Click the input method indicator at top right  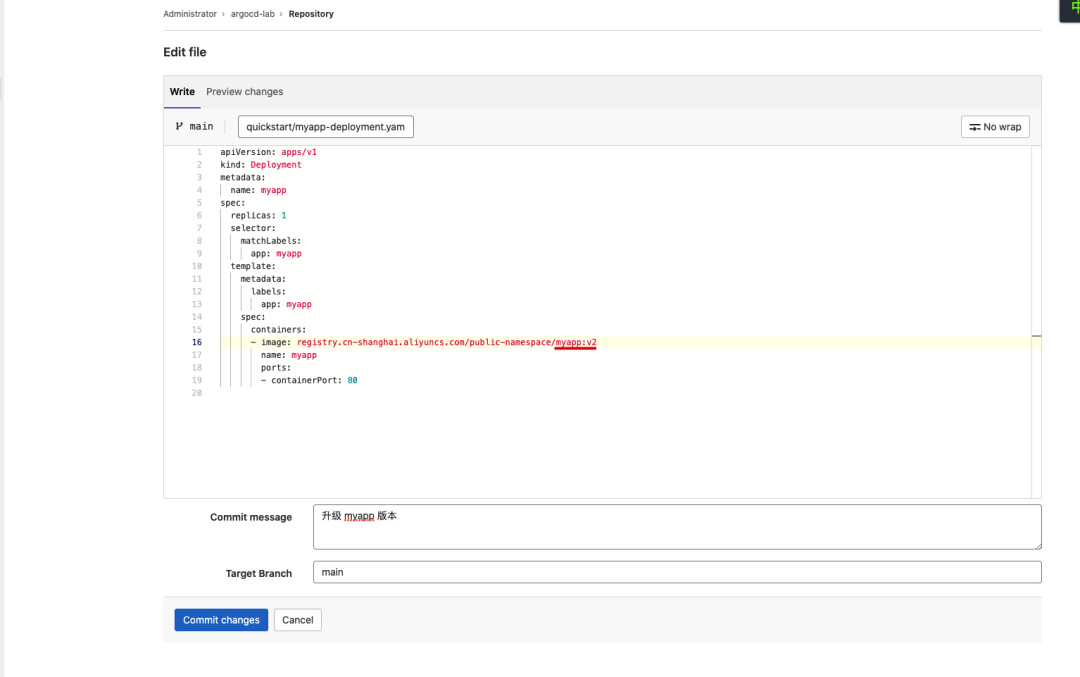[1072, 8]
